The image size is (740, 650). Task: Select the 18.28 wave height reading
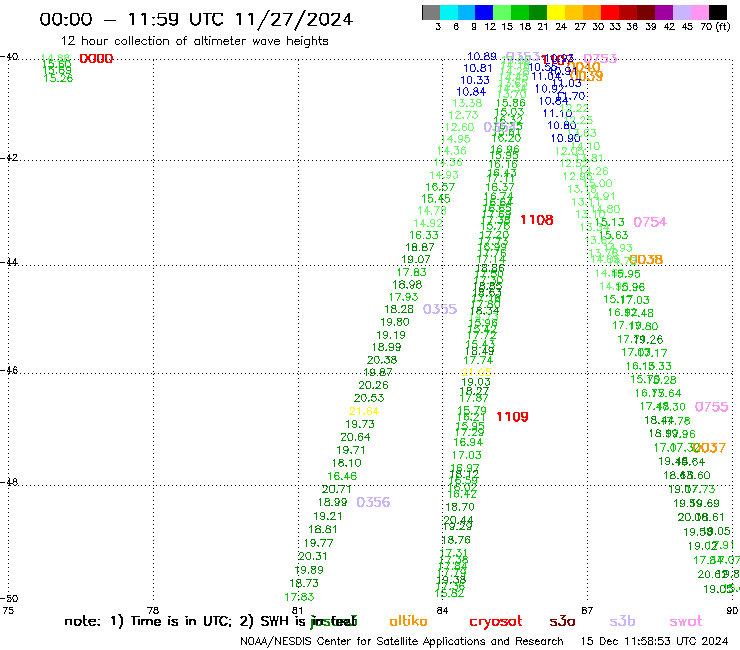point(399,309)
